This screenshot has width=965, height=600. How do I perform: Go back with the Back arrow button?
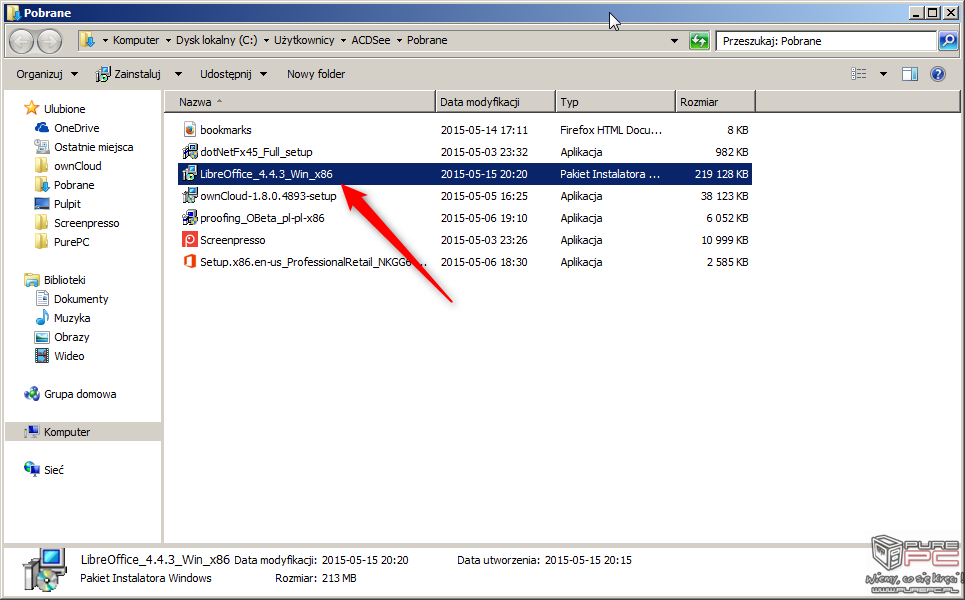pos(22,41)
